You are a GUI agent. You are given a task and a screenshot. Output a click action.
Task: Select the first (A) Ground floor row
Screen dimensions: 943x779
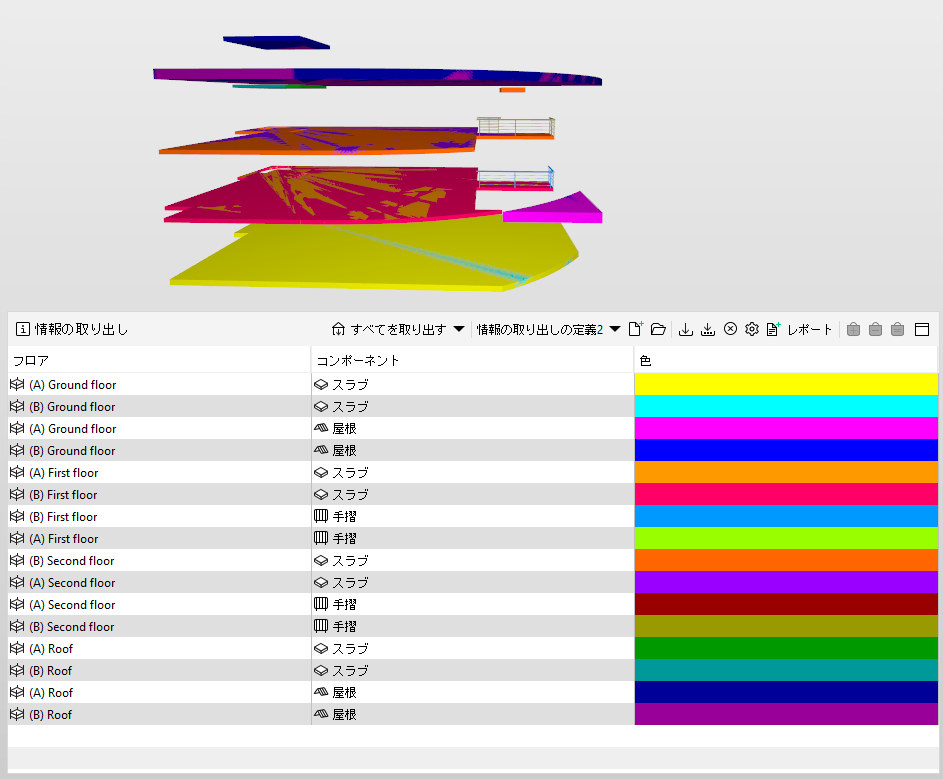pos(473,384)
